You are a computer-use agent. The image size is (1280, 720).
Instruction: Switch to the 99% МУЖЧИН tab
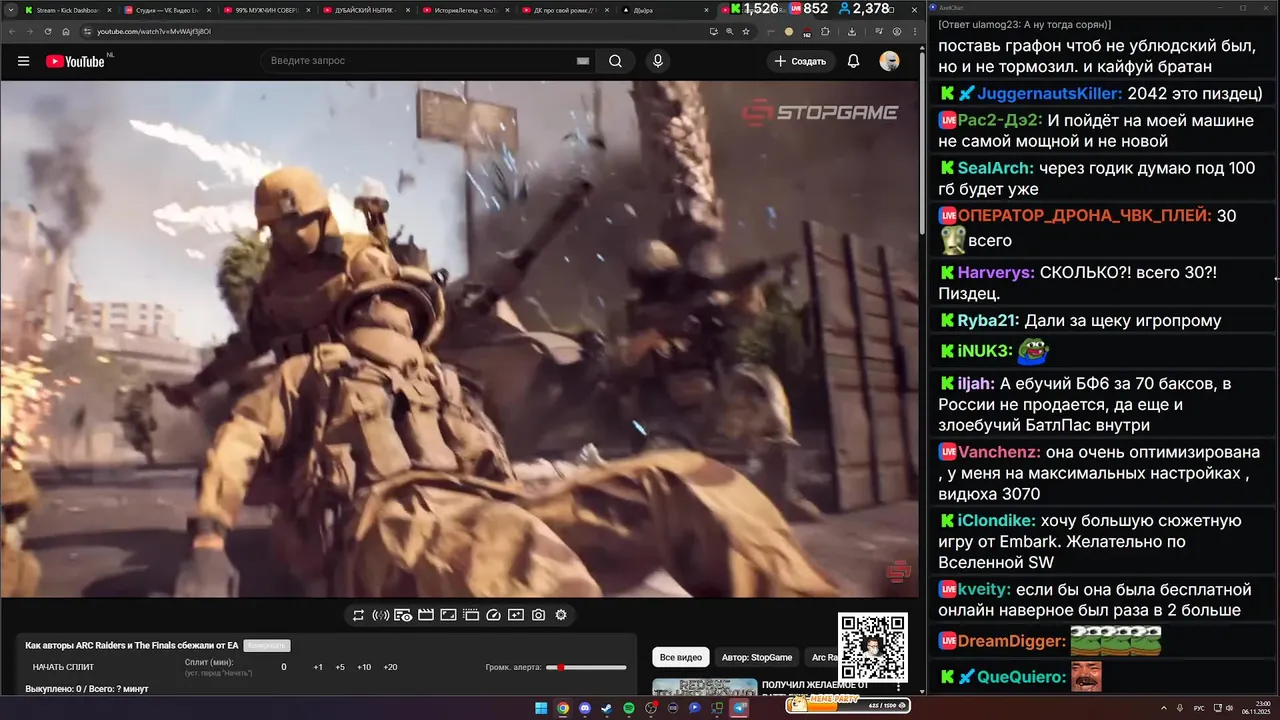pyautogui.click(x=266, y=9)
